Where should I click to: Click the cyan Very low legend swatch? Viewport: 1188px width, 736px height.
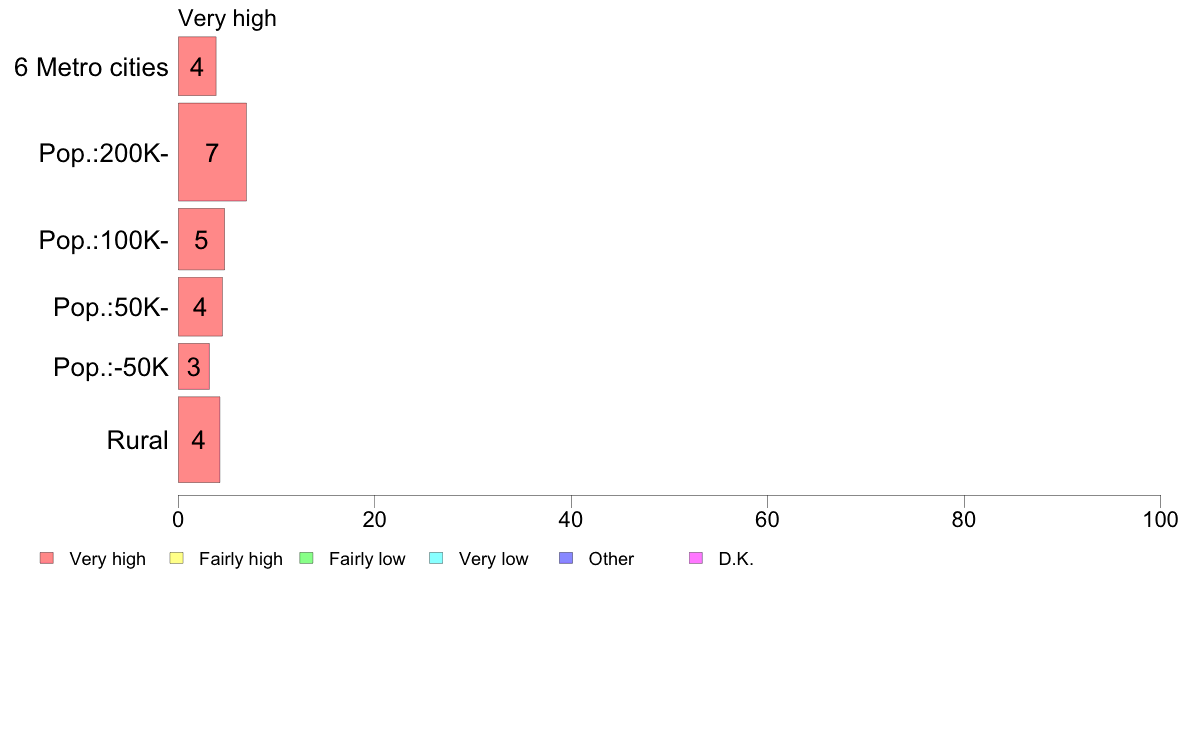pyautogui.click(x=436, y=559)
